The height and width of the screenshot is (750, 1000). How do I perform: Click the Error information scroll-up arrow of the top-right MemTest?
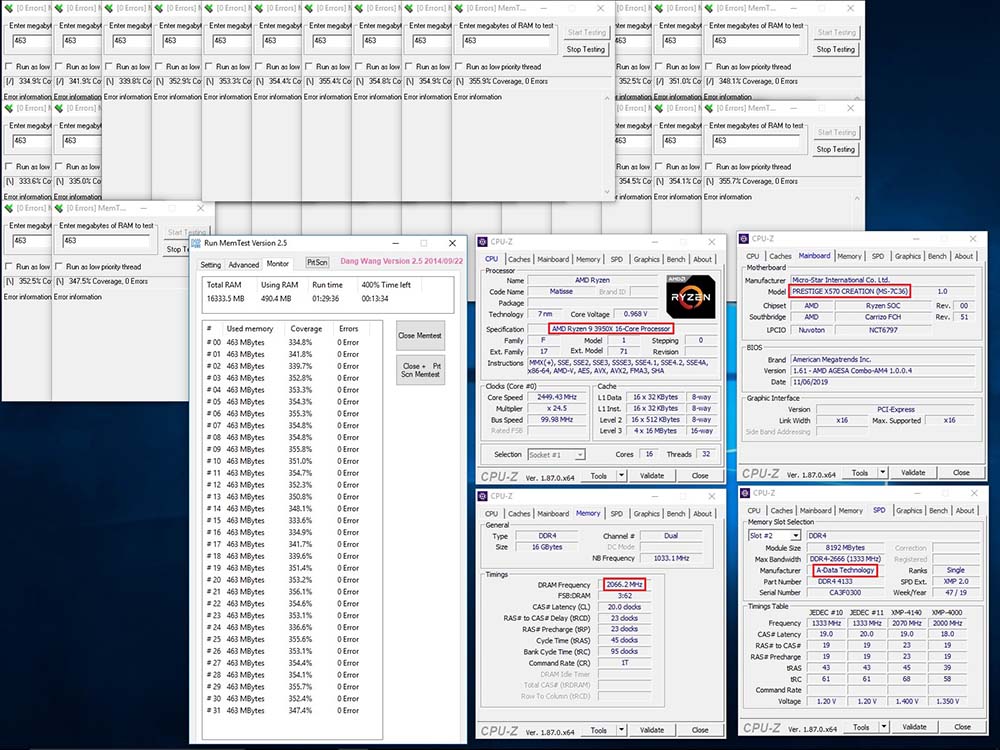858,97
